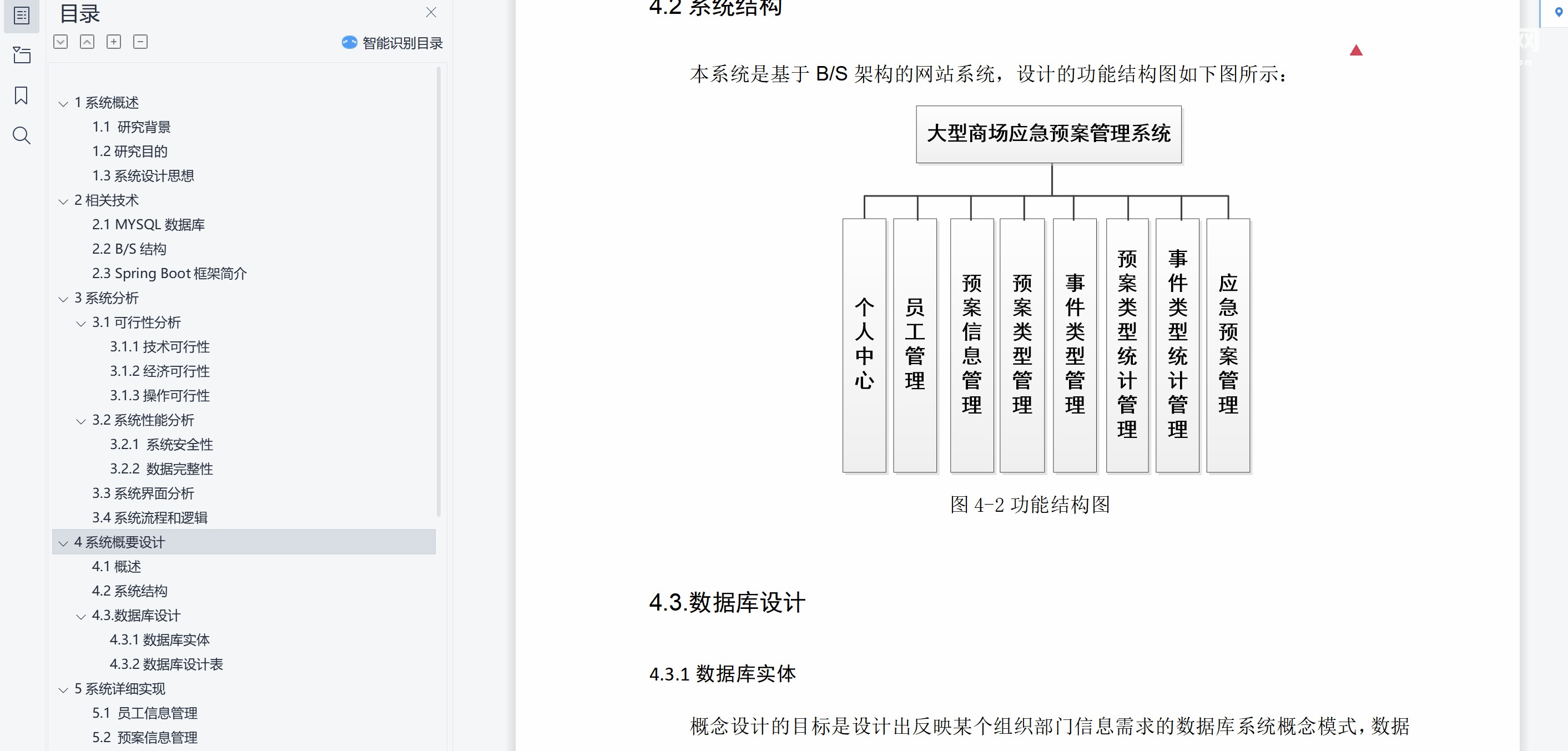Close the 目录 panel
Viewport: 1568px width, 751px height.
431,12
